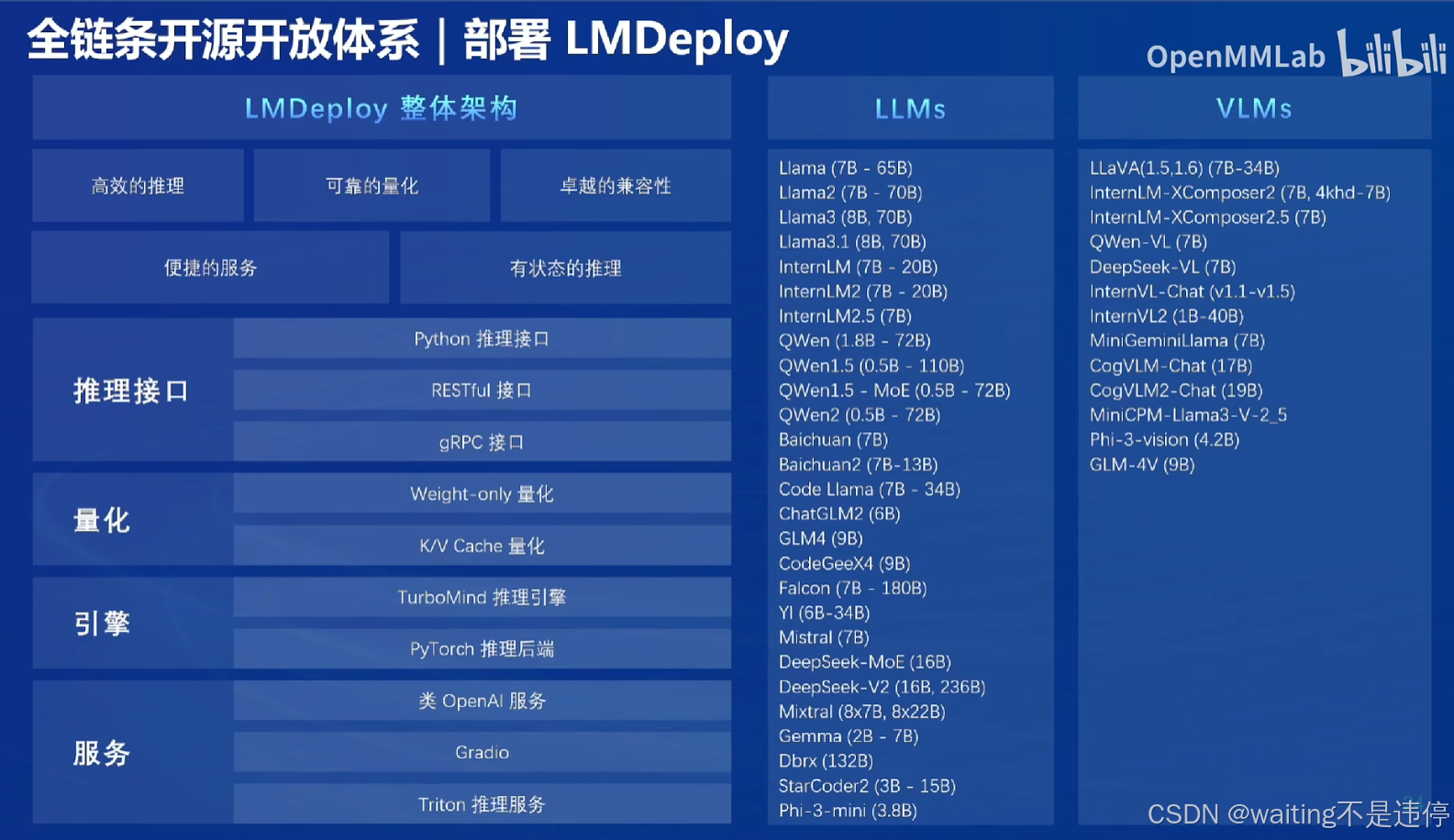Click the Baichuan2 (7B-13B) entry
Image resolution: width=1454 pixels, height=840 pixels.
click(x=858, y=465)
